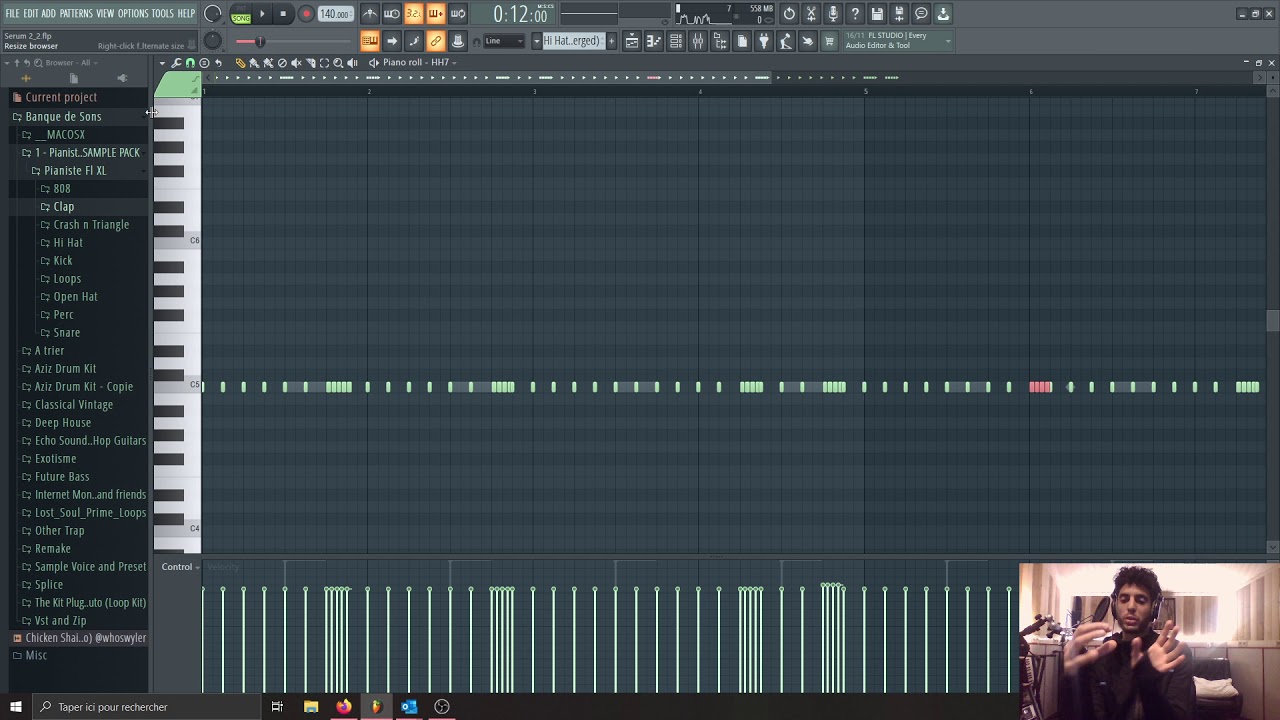Toggle the PAT/SONG mode switch
This screenshot has height=720, width=1280.
tap(241, 14)
